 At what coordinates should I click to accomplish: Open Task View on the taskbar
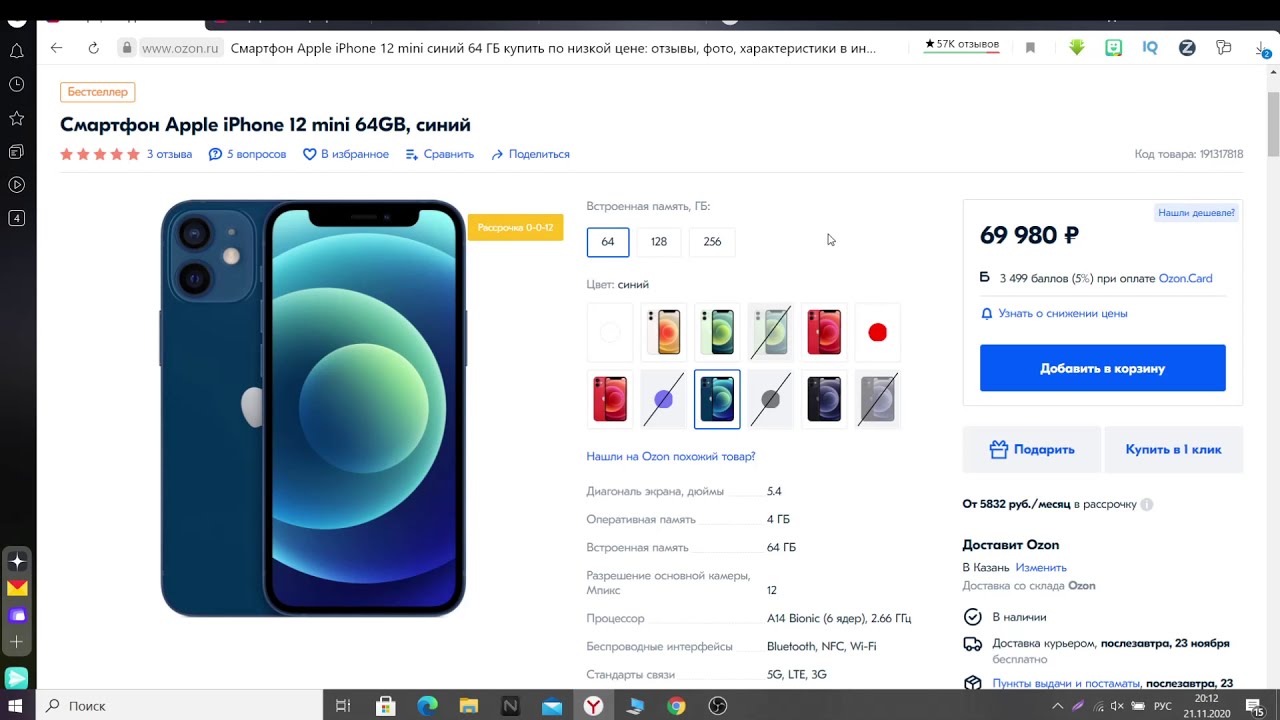343,706
